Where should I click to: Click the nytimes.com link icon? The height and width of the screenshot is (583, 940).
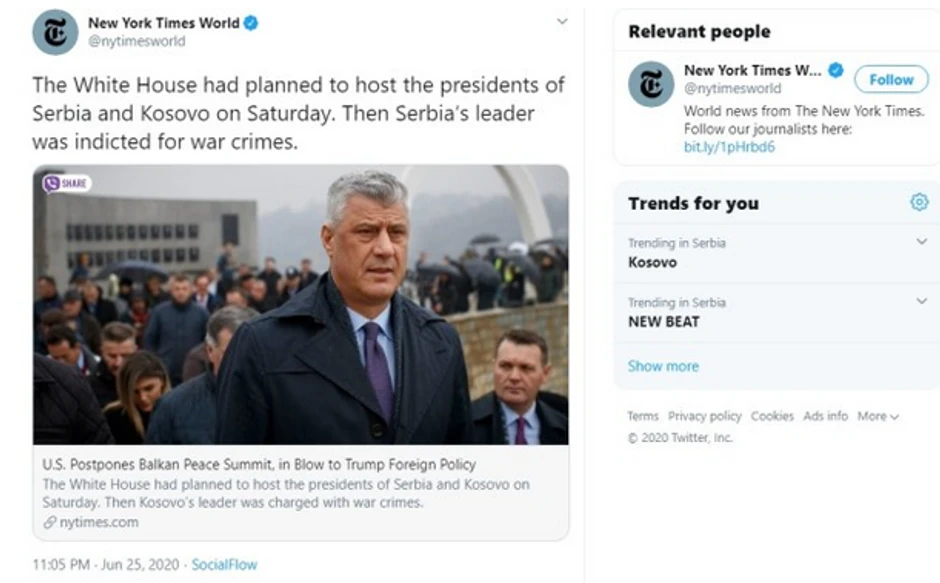pos(49,522)
